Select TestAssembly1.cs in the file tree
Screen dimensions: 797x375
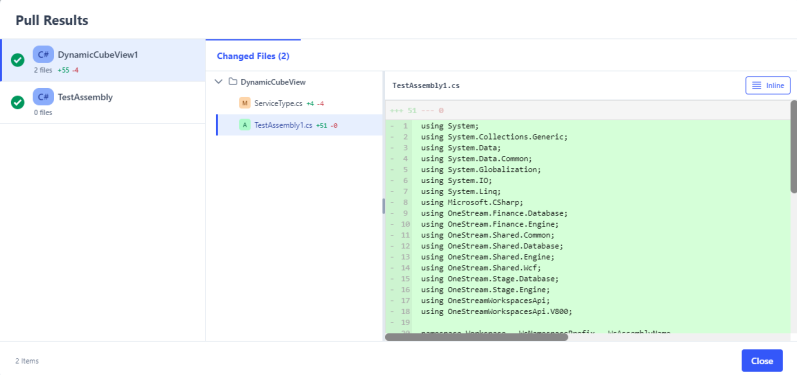[299, 125]
